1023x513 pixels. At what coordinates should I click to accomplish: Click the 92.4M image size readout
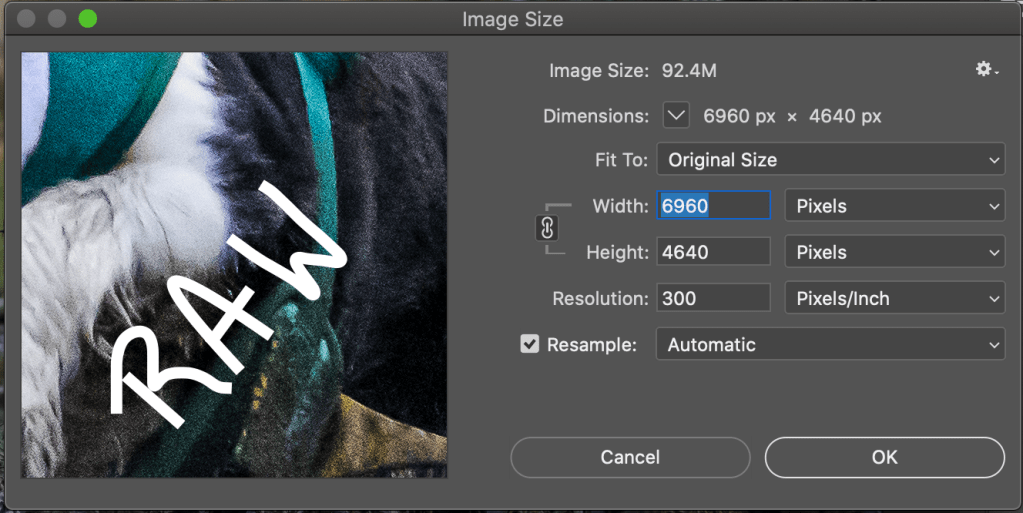pos(688,71)
